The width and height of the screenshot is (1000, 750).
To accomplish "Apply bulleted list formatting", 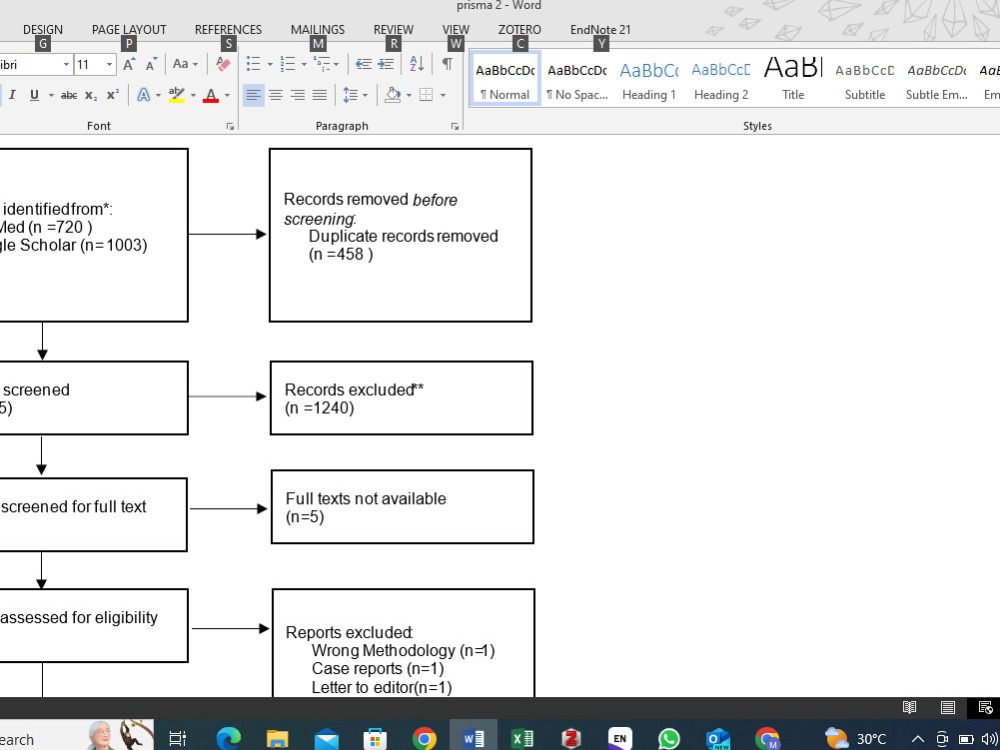I will [253, 64].
